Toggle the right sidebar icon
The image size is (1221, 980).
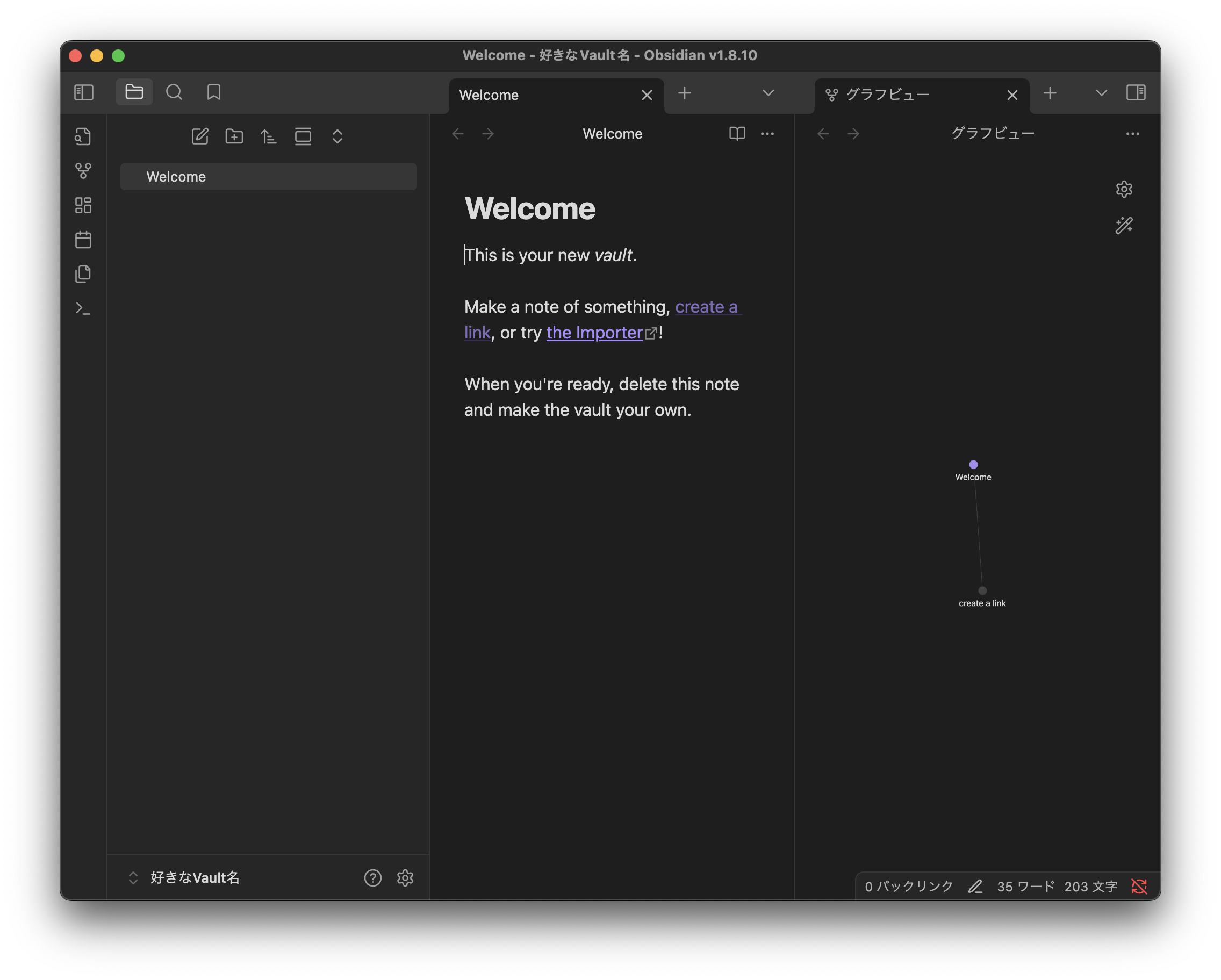click(x=1136, y=92)
